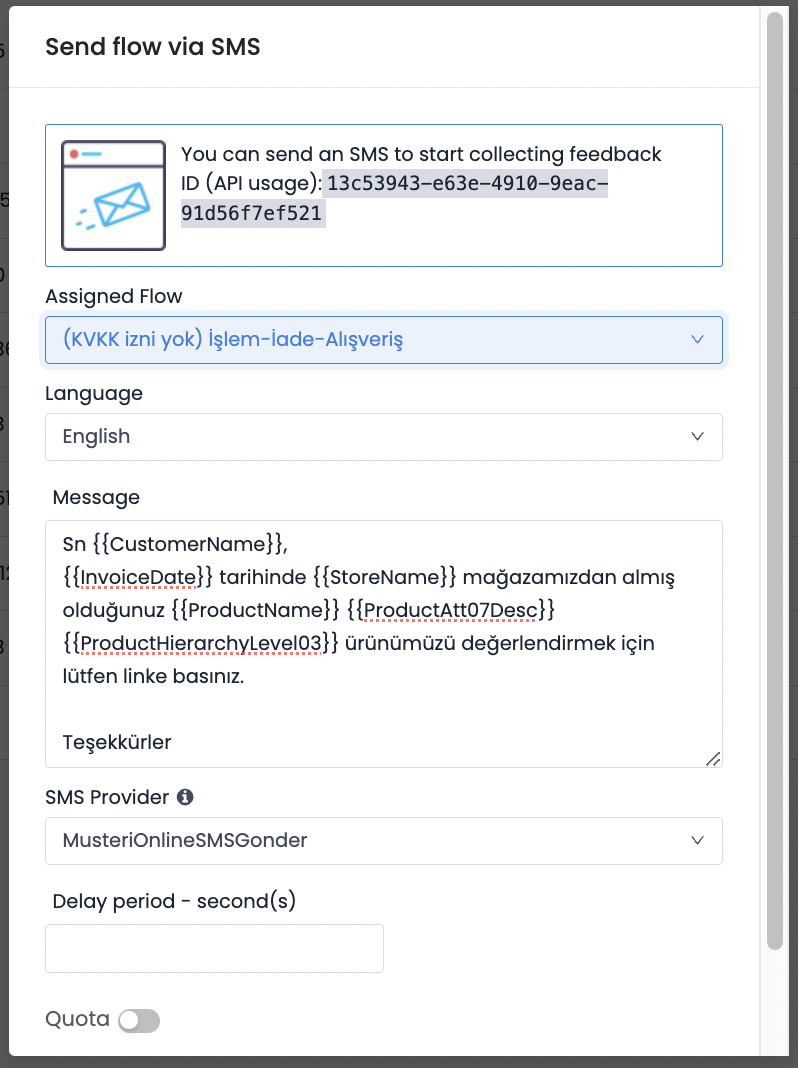Click the Message textarea resize handle
798x1068 pixels.
713,759
